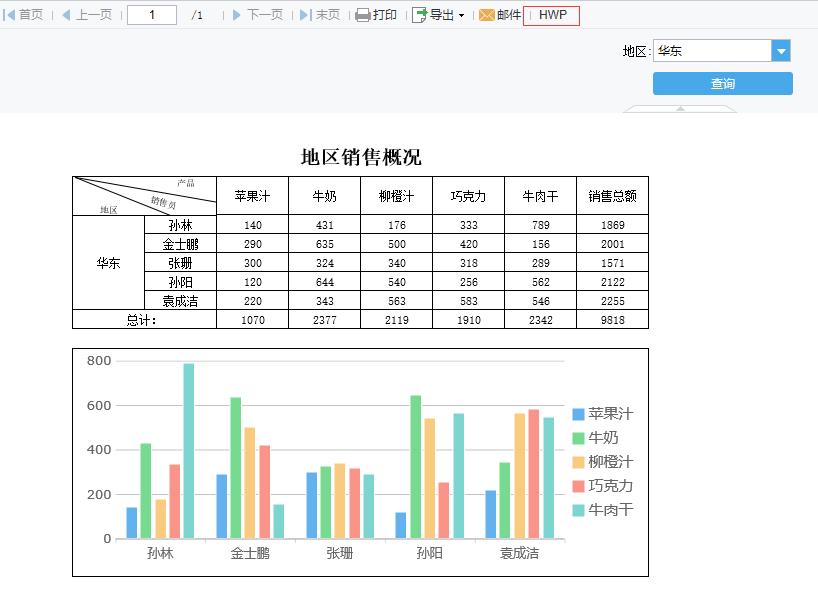Click the 牛肉干 column header
Screen dimensions: 818x612
[x=540, y=196]
